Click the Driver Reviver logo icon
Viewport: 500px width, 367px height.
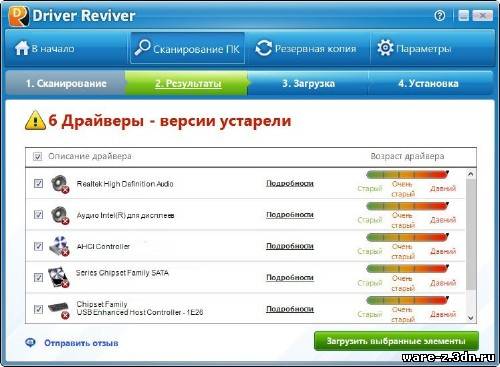[18, 16]
